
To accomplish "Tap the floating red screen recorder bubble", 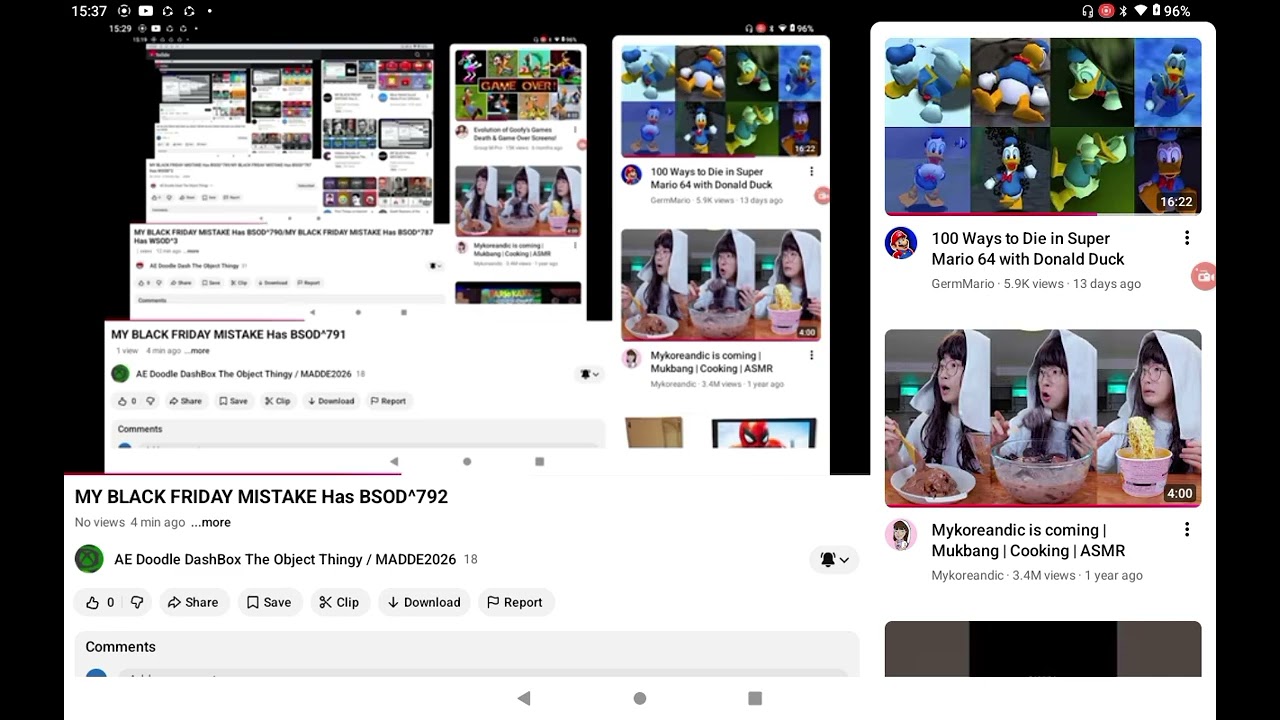I will point(1204,277).
